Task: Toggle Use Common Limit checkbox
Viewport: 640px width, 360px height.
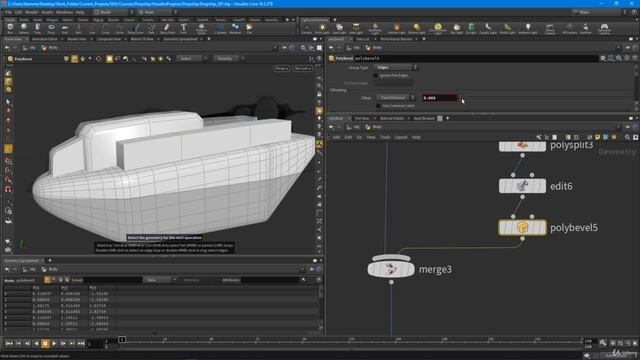Action: tap(378, 106)
